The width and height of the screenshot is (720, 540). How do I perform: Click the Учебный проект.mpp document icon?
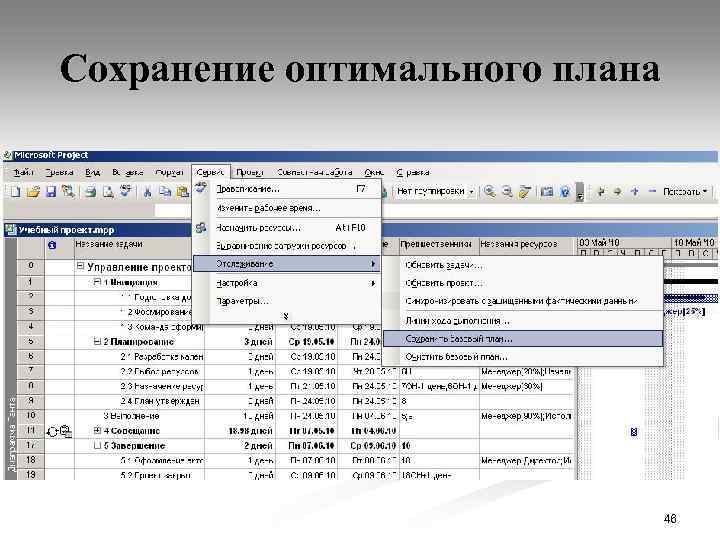(11, 229)
